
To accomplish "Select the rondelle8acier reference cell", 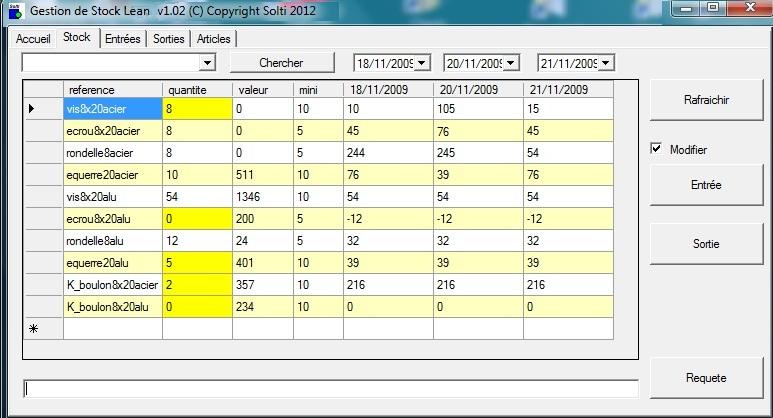I will point(113,153).
